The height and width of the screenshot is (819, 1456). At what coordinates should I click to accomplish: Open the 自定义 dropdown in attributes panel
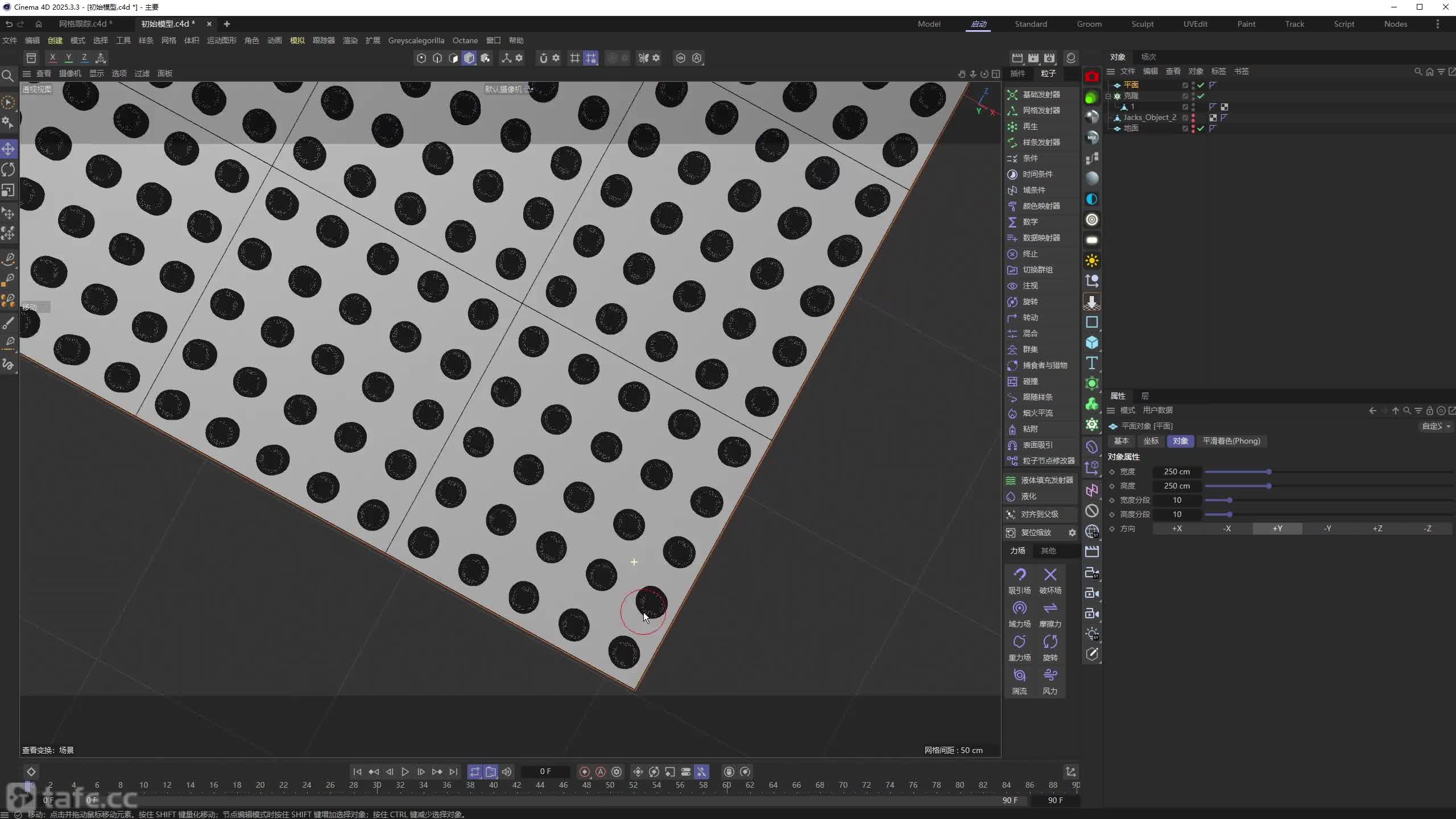click(x=1436, y=426)
